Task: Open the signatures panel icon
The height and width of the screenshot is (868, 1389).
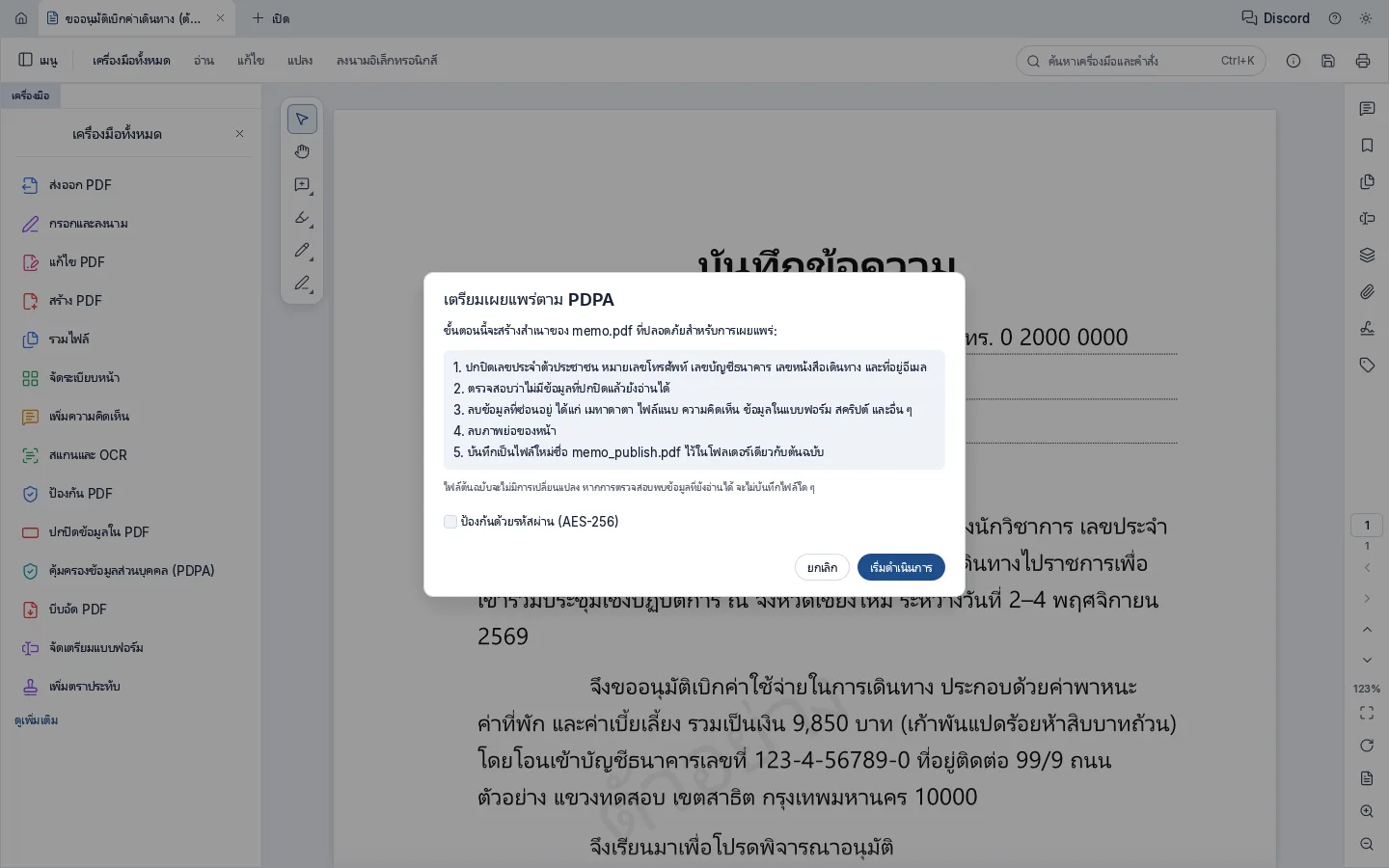Action: tap(1367, 329)
